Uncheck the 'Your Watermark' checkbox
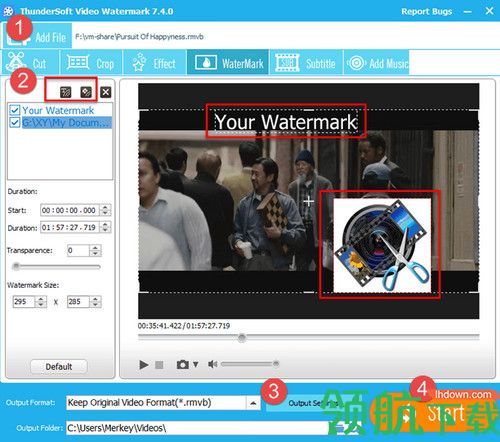This screenshot has height=442, width=500. pos(15,110)
